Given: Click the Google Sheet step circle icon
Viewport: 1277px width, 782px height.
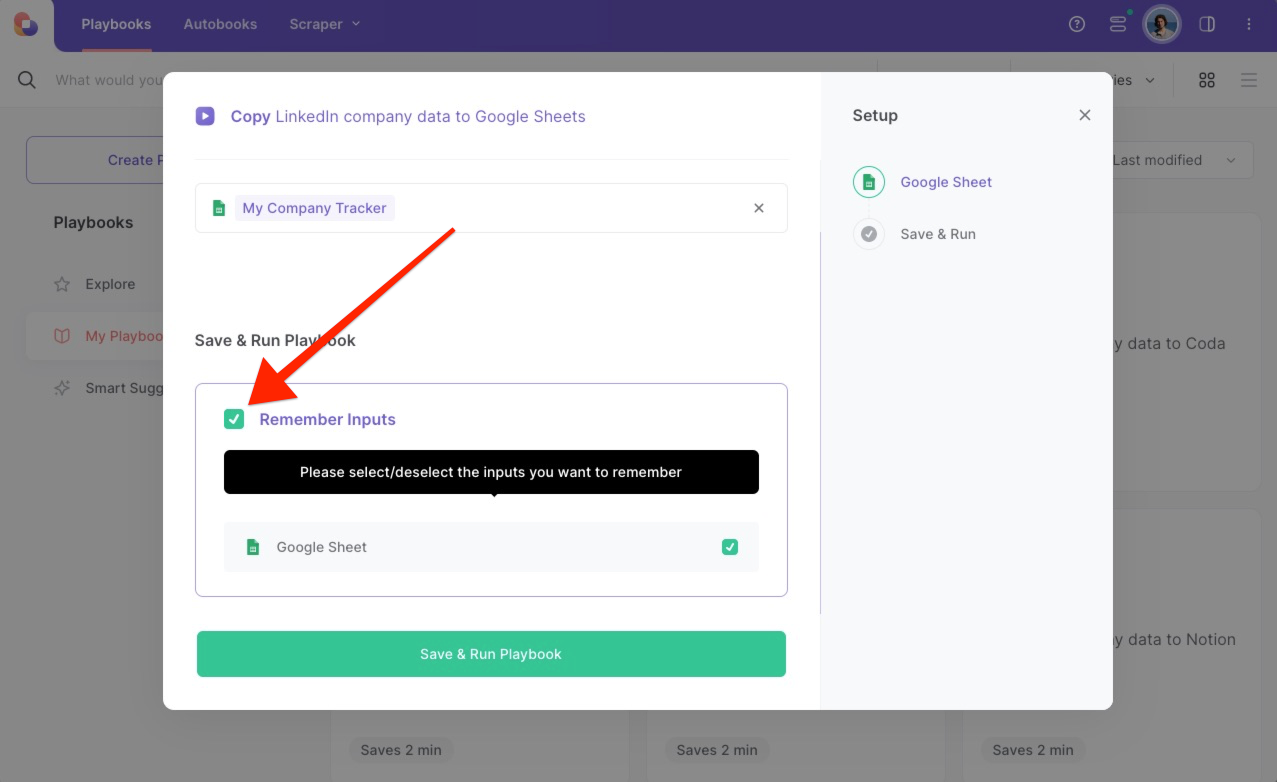Looking at the screenshot, I should (x=869, y=182).
